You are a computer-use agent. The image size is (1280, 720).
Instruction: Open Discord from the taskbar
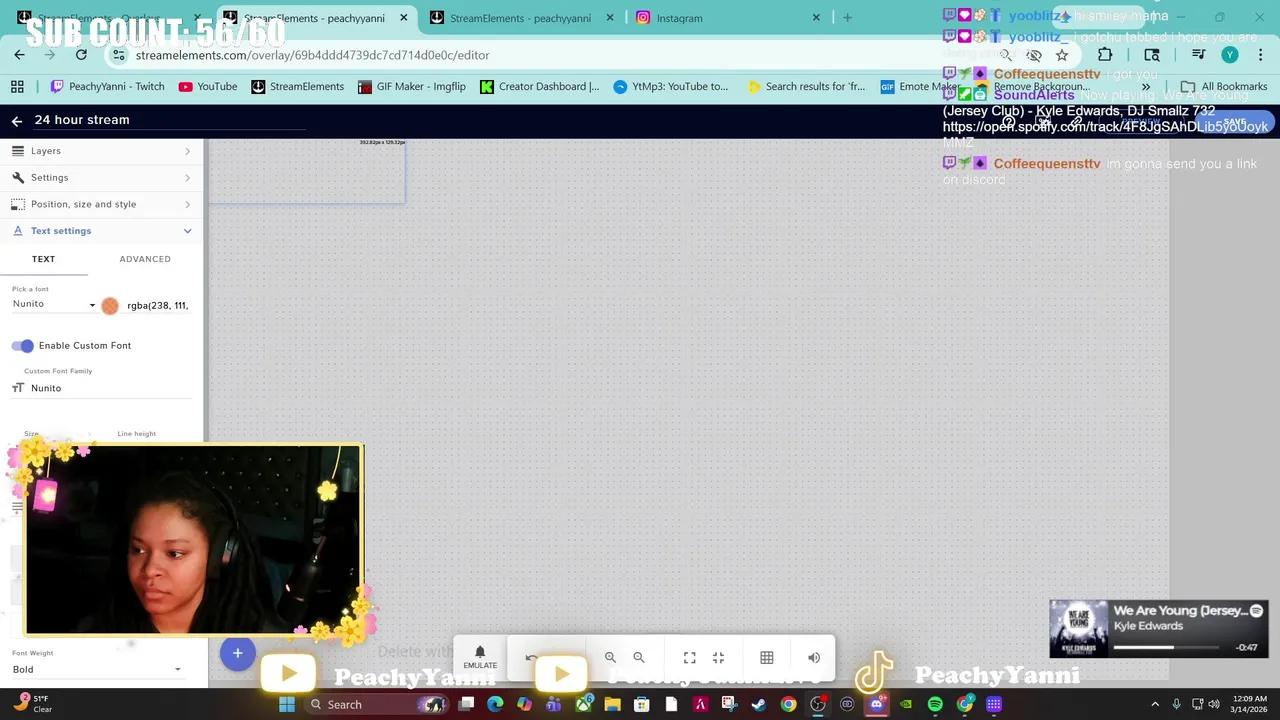point(877,705)
